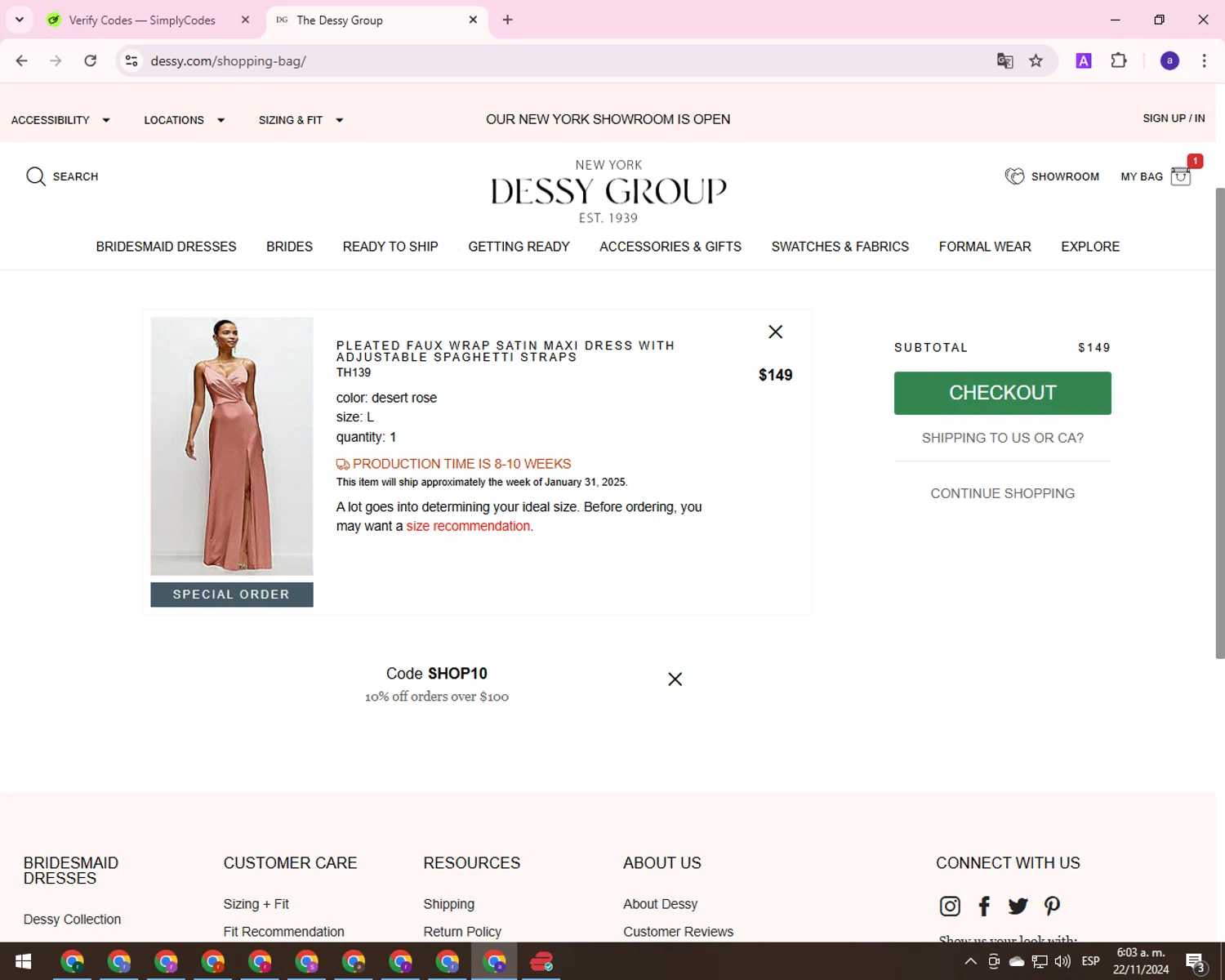This screenshot has height=980, width=1225.
Task: Open the Explore menu
Action: click(x=1090, y=247)
